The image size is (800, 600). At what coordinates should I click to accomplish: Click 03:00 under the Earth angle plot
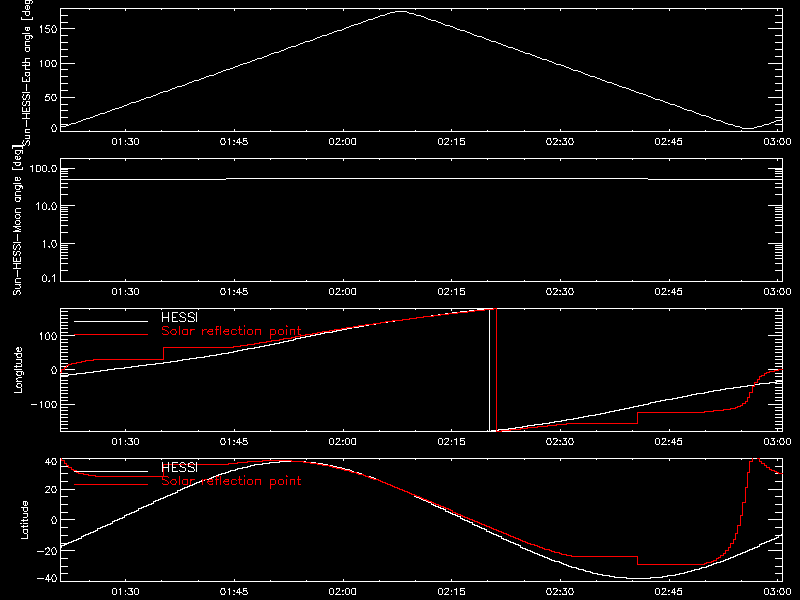tap(777, 142)
